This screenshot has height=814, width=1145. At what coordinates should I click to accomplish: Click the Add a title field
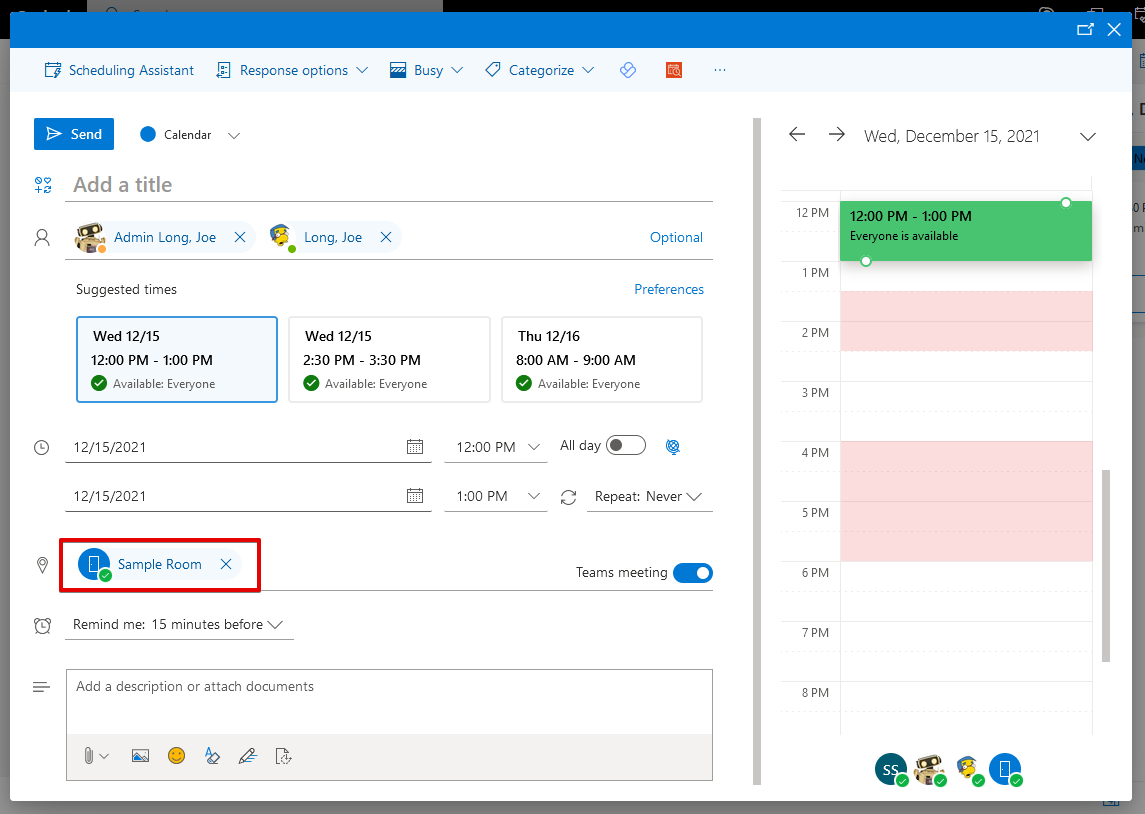point(390,185)
